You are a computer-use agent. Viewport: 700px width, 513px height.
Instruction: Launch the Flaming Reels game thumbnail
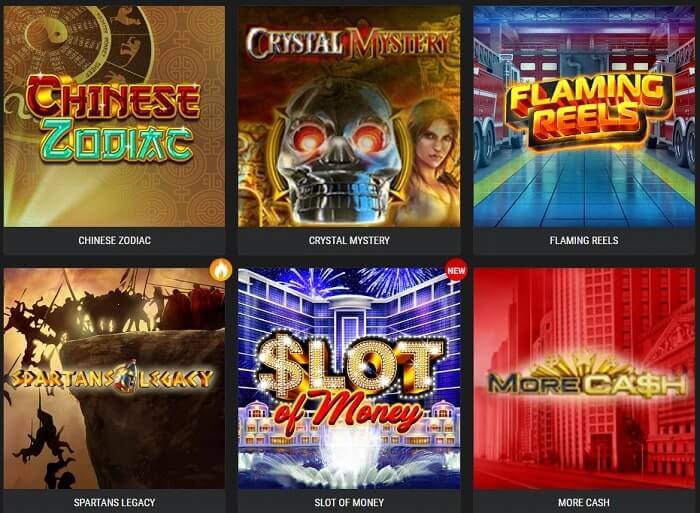[584, 116]
